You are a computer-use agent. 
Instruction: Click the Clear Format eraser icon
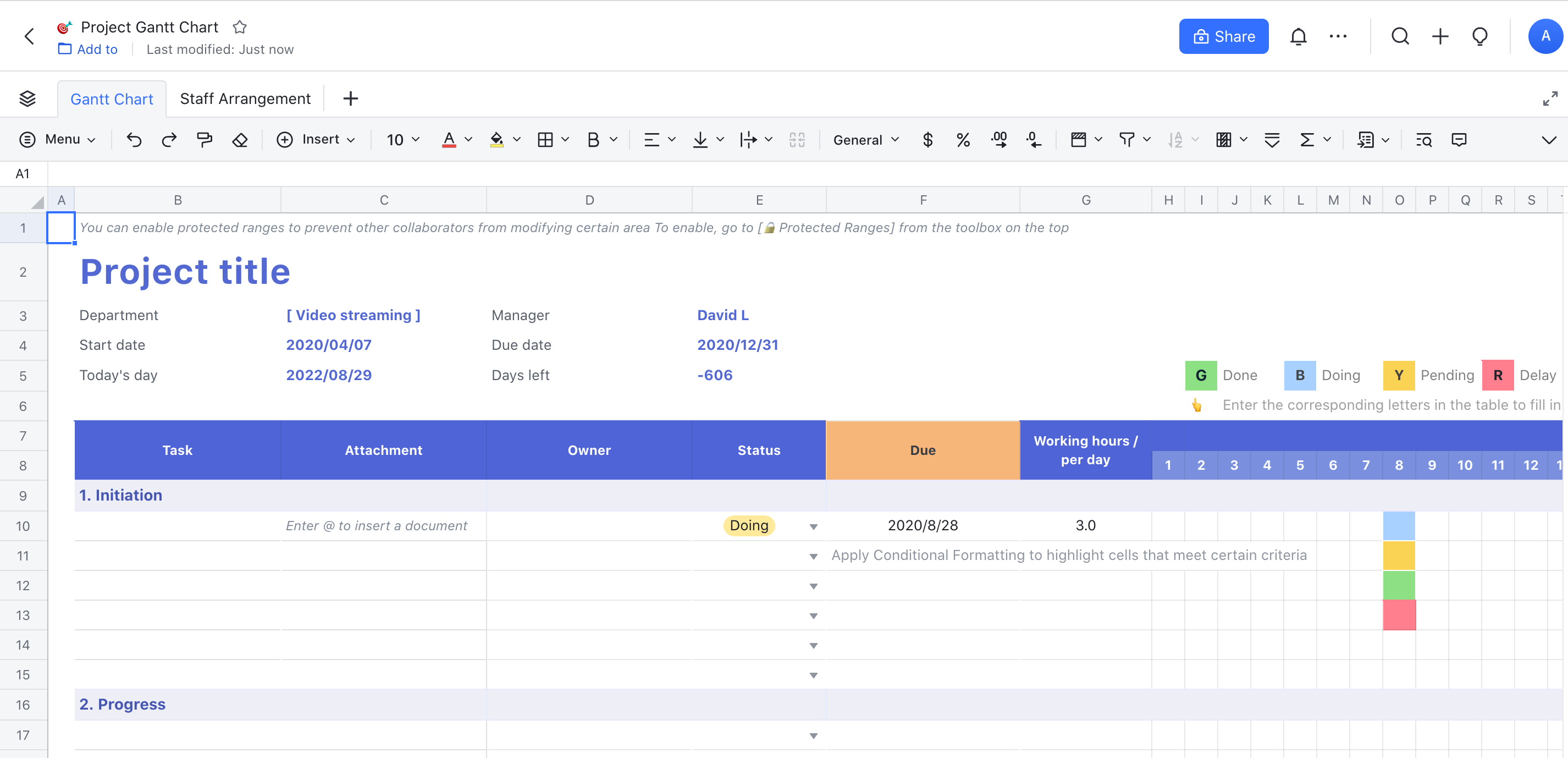(x=240, y=139)
